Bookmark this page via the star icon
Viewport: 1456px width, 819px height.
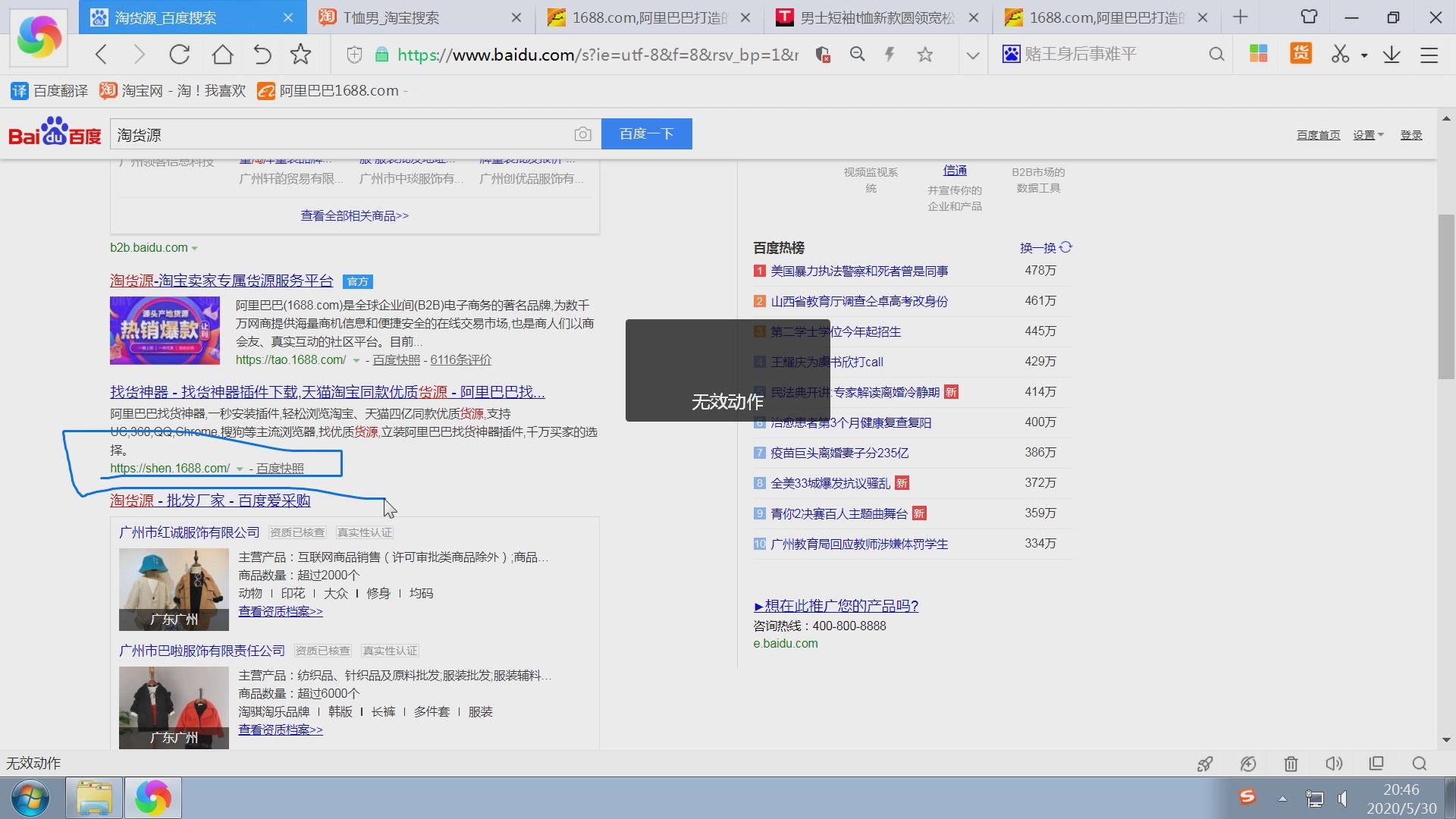point(300,54)
